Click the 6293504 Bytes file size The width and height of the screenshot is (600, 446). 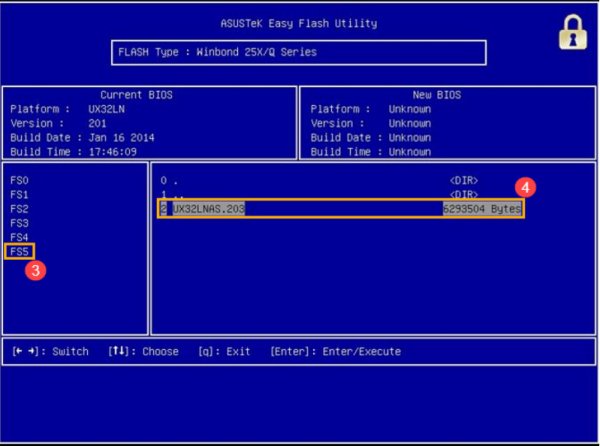tap(482, 209)
